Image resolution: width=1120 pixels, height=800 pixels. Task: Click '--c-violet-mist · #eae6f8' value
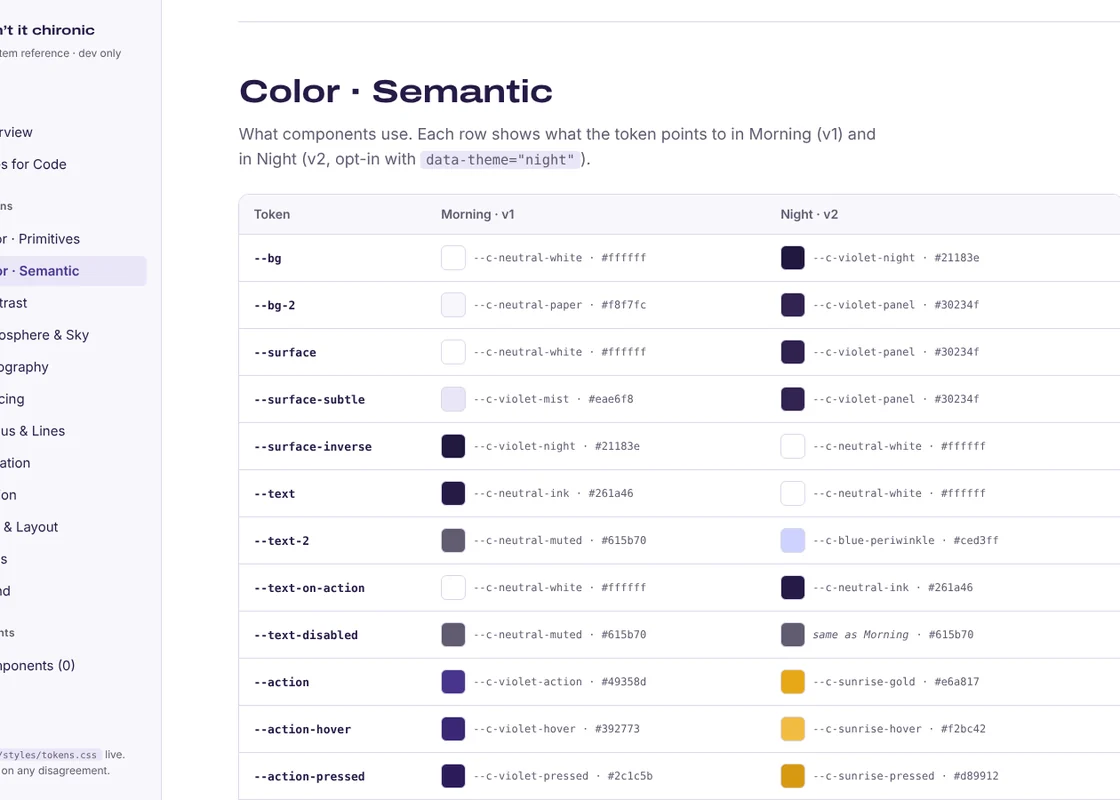click(x=553, y=399)
